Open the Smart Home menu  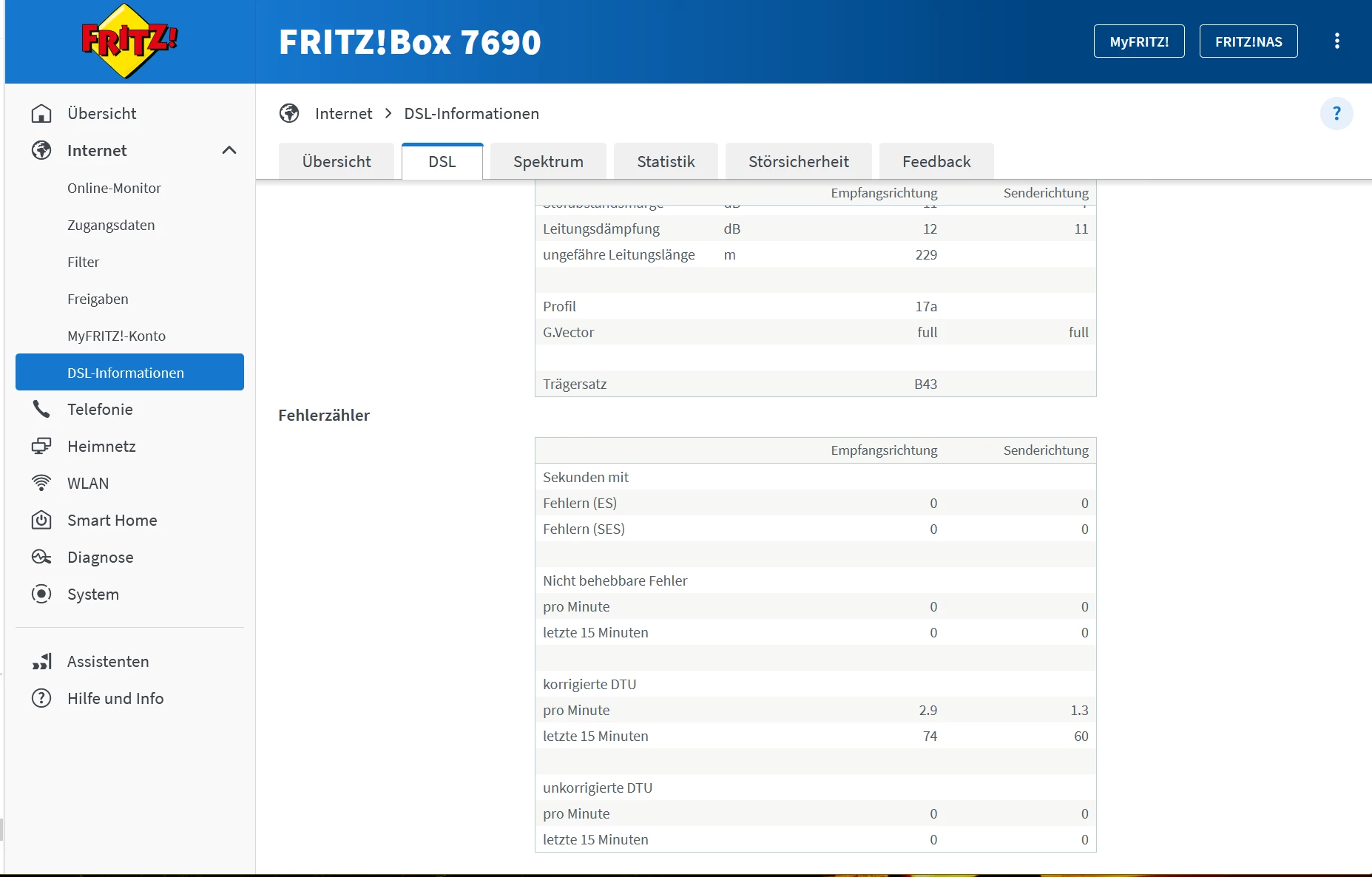click(x=112, y=520)
